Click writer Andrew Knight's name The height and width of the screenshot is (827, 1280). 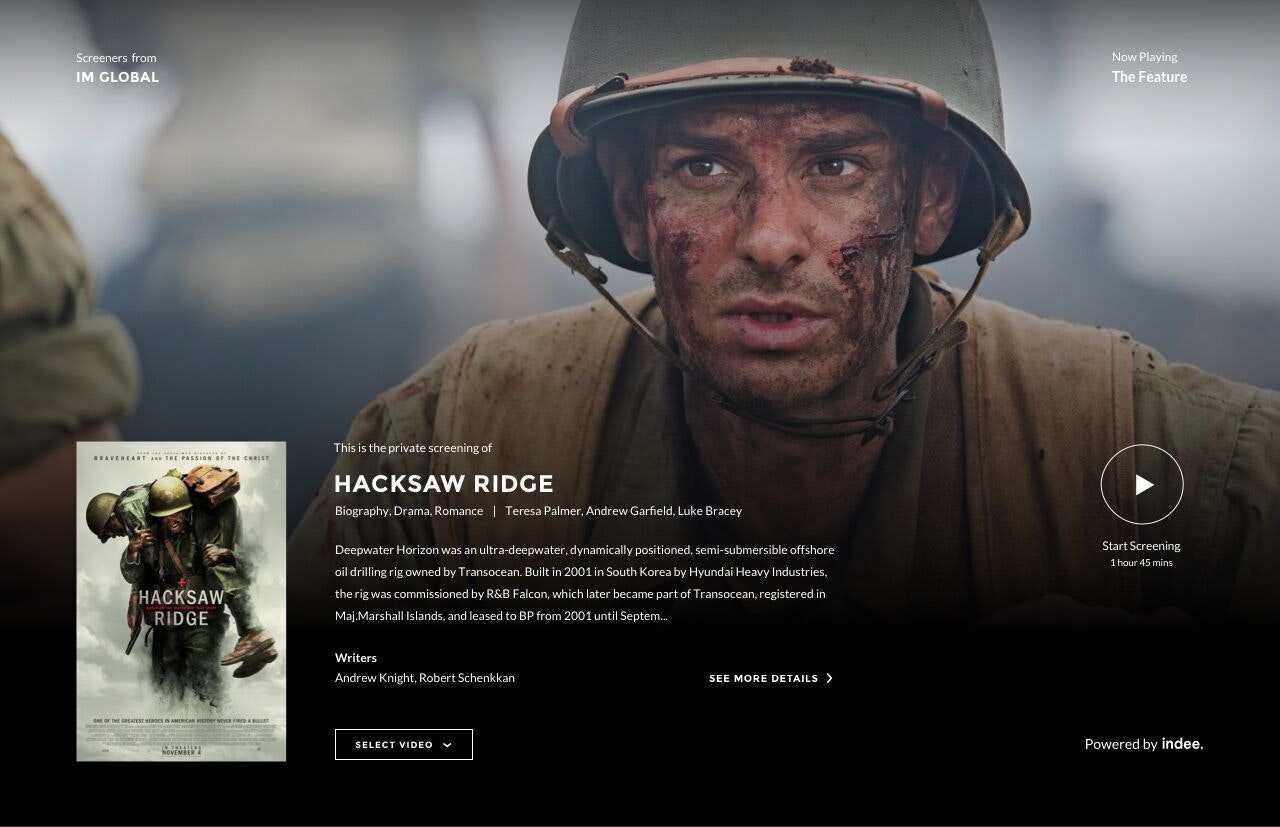tap(374, 678)
